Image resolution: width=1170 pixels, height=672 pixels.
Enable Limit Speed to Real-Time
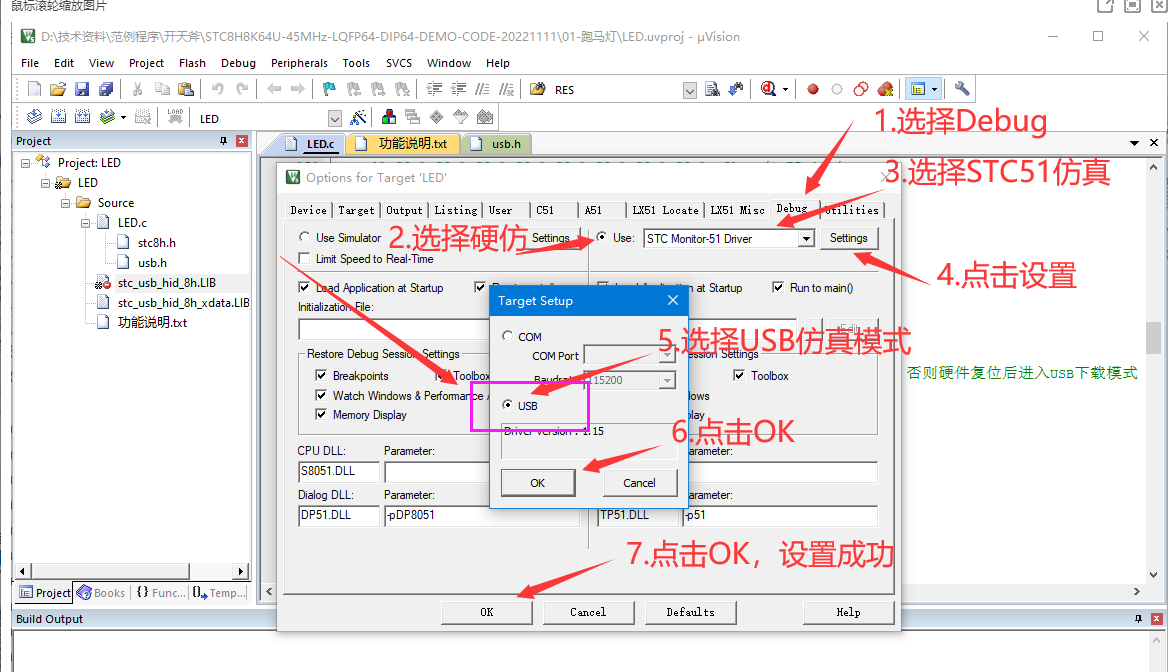[304, 258]
